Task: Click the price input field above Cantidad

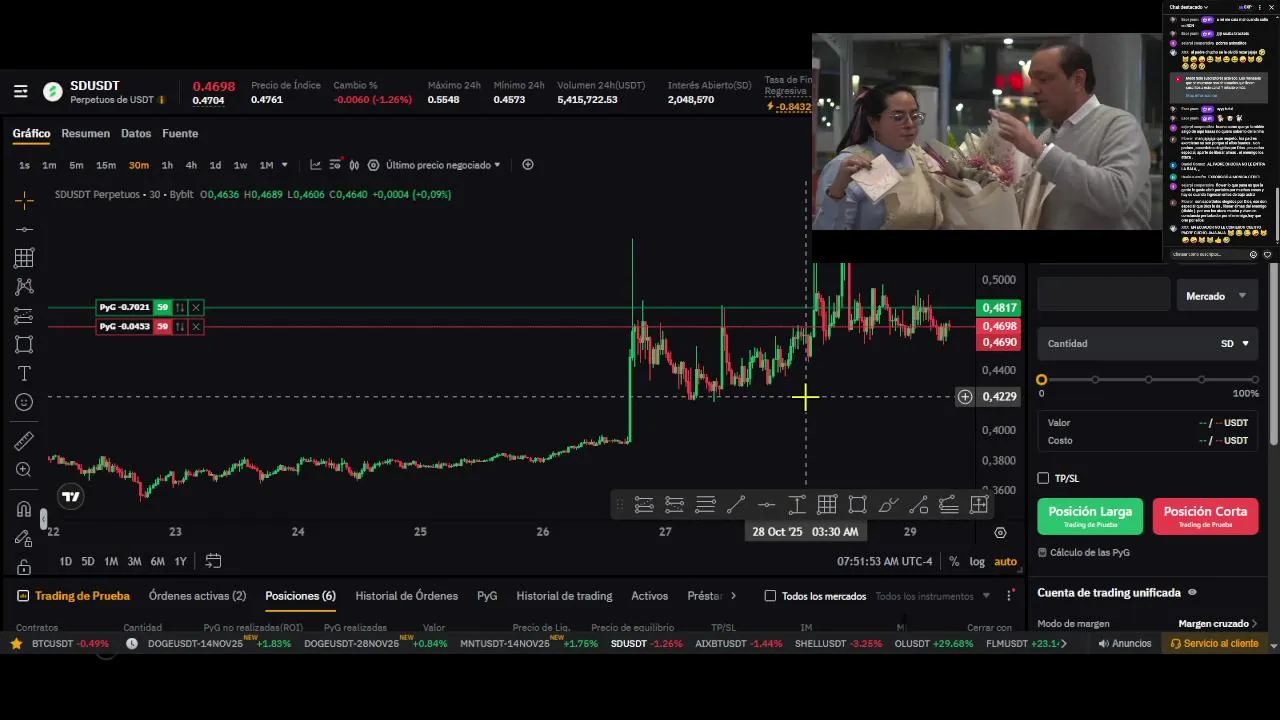Action: pos(1104,296)
